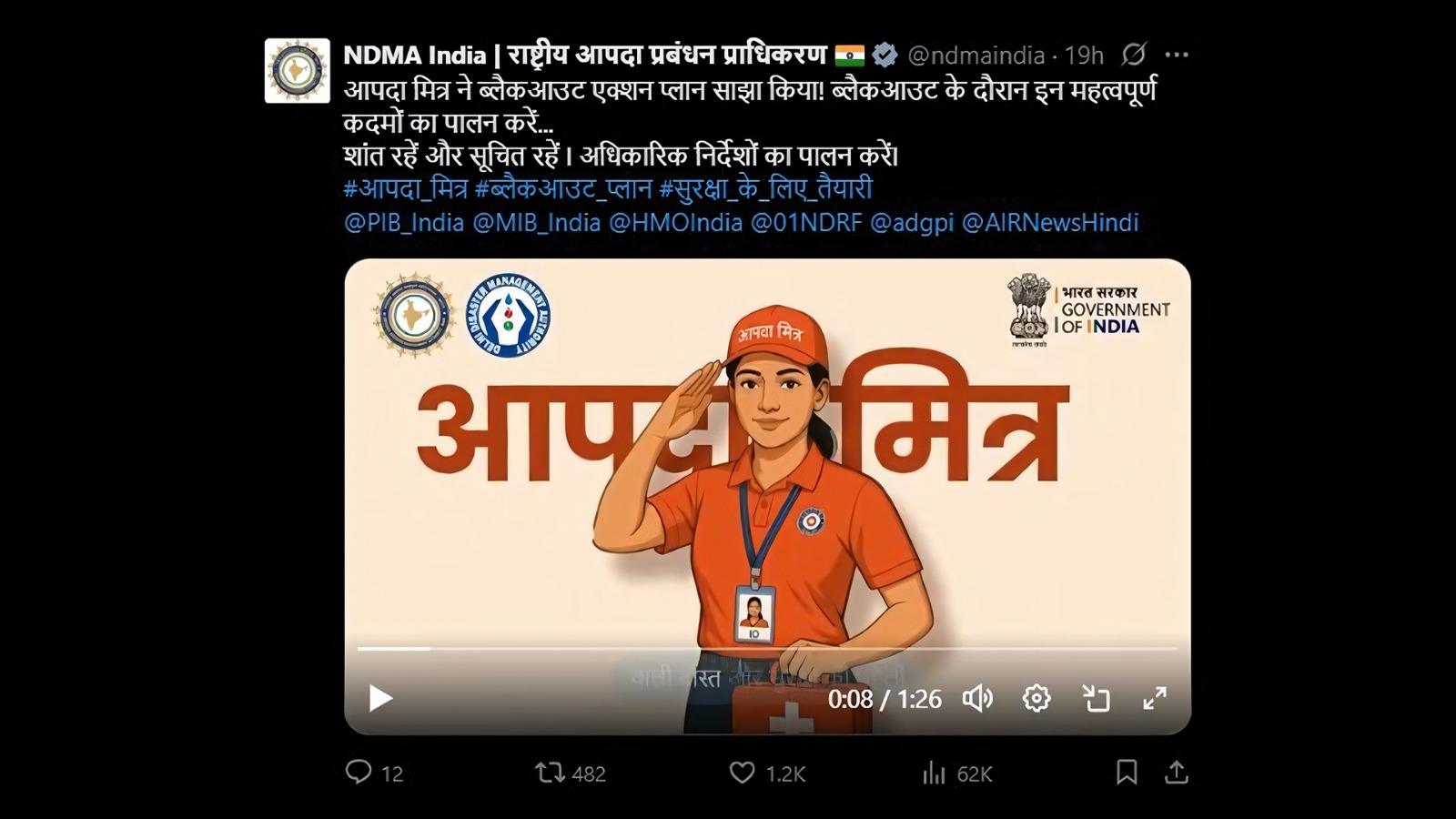Repost the tweet with retweet icon
Viewport: 1456px width, 819px height.
click(x=550, y=773)
